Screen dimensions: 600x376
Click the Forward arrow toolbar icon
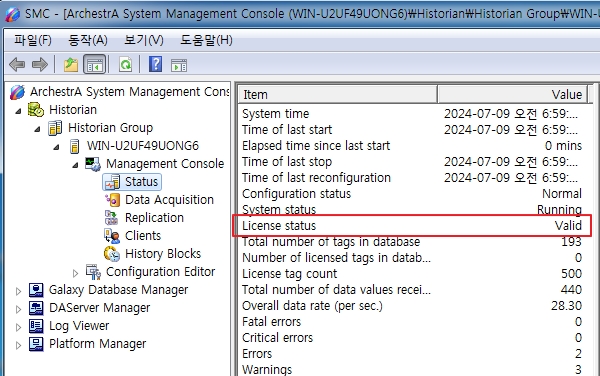(x=40, y=65)
